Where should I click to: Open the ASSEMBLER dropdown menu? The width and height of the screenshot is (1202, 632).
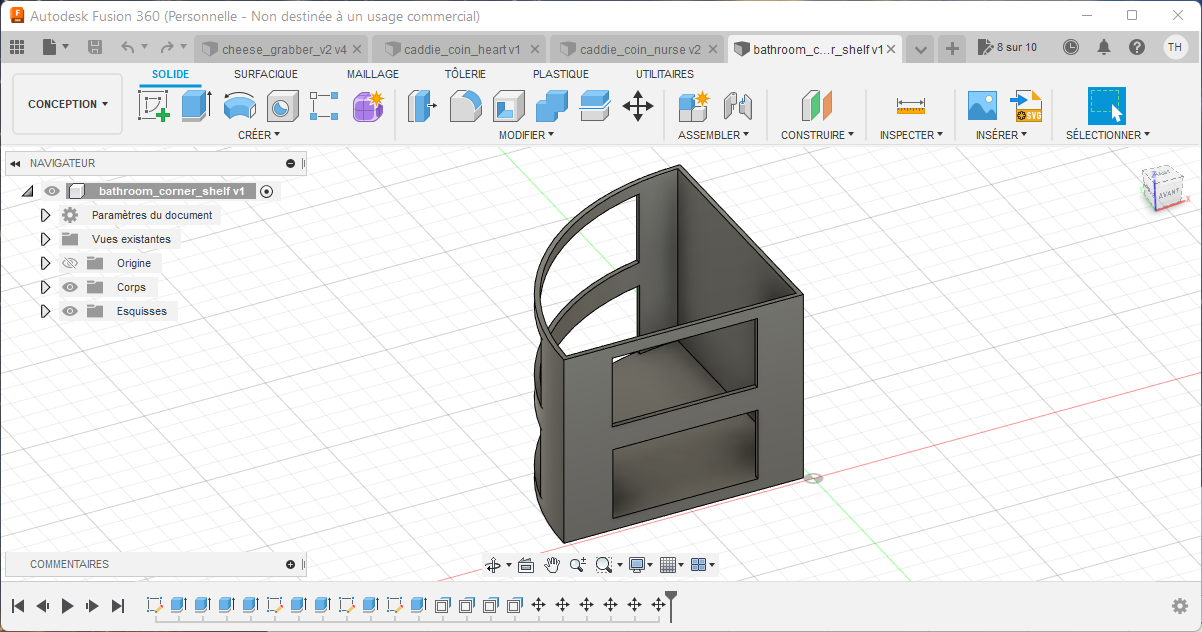point(714,134)
